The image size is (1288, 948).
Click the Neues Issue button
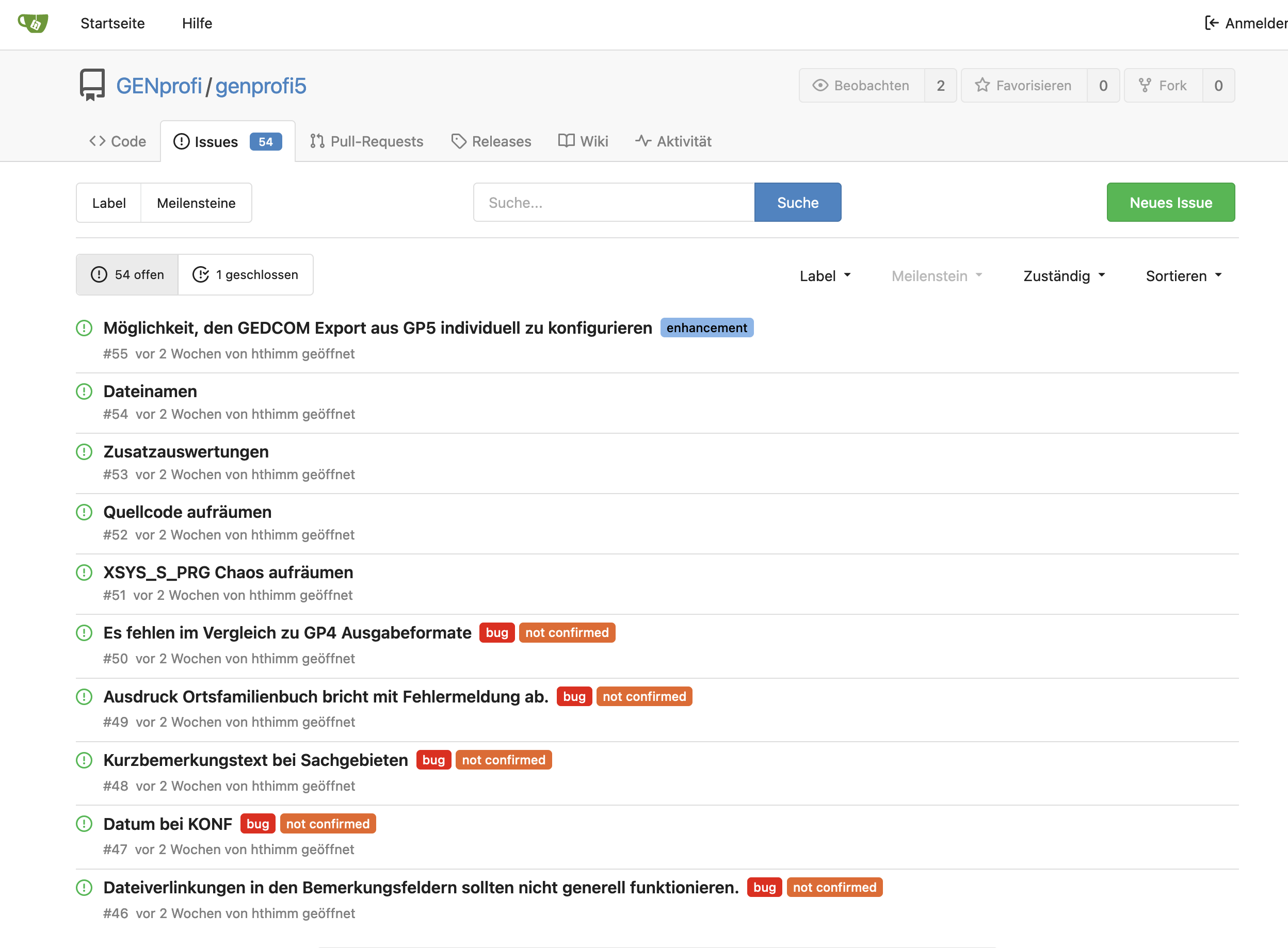1171,202
